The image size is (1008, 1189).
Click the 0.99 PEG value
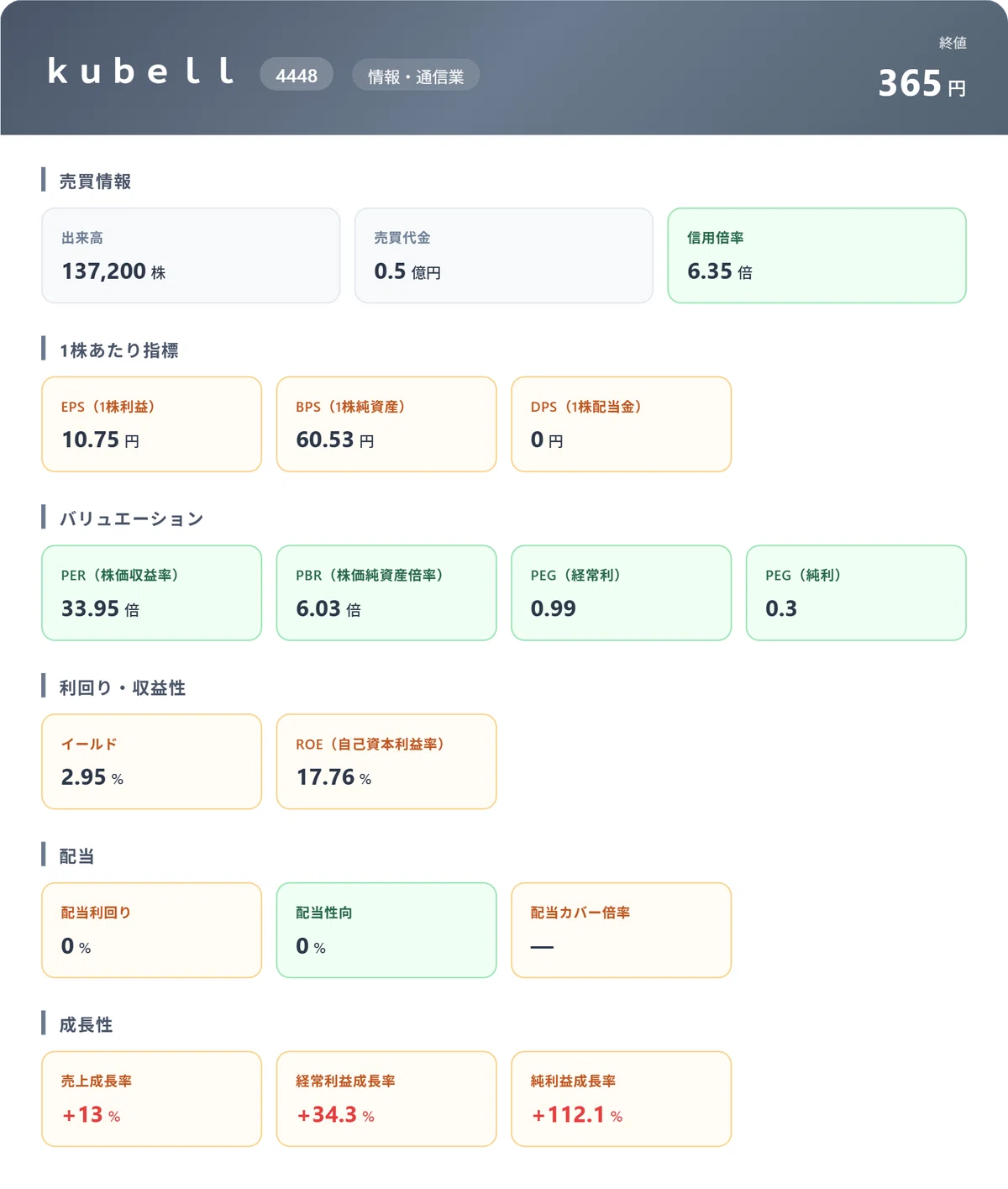(554, 608)
